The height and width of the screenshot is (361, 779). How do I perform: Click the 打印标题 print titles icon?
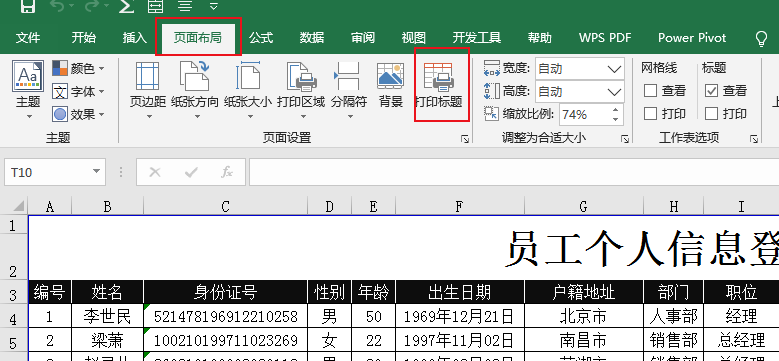click(x=438, y=77)
